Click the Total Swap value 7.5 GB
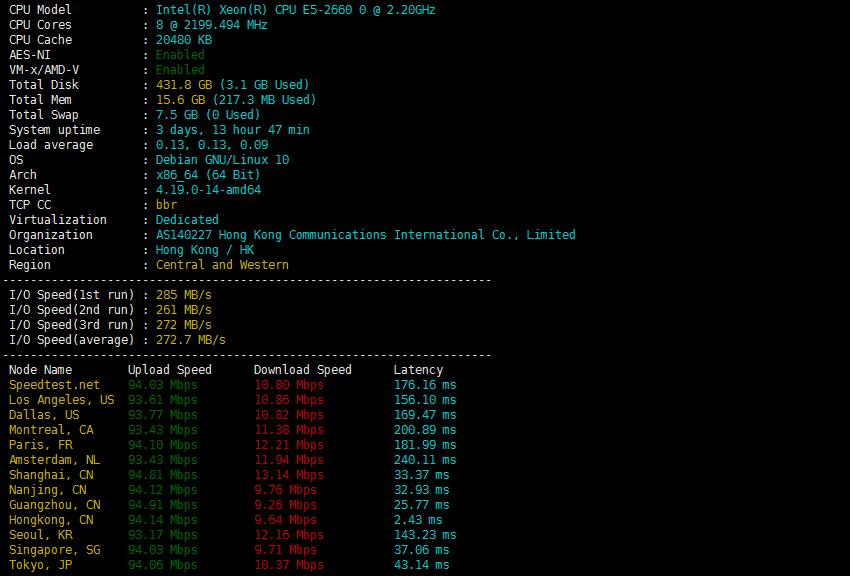This screenshot has height=576, width=850. click(x=208, y=115)
